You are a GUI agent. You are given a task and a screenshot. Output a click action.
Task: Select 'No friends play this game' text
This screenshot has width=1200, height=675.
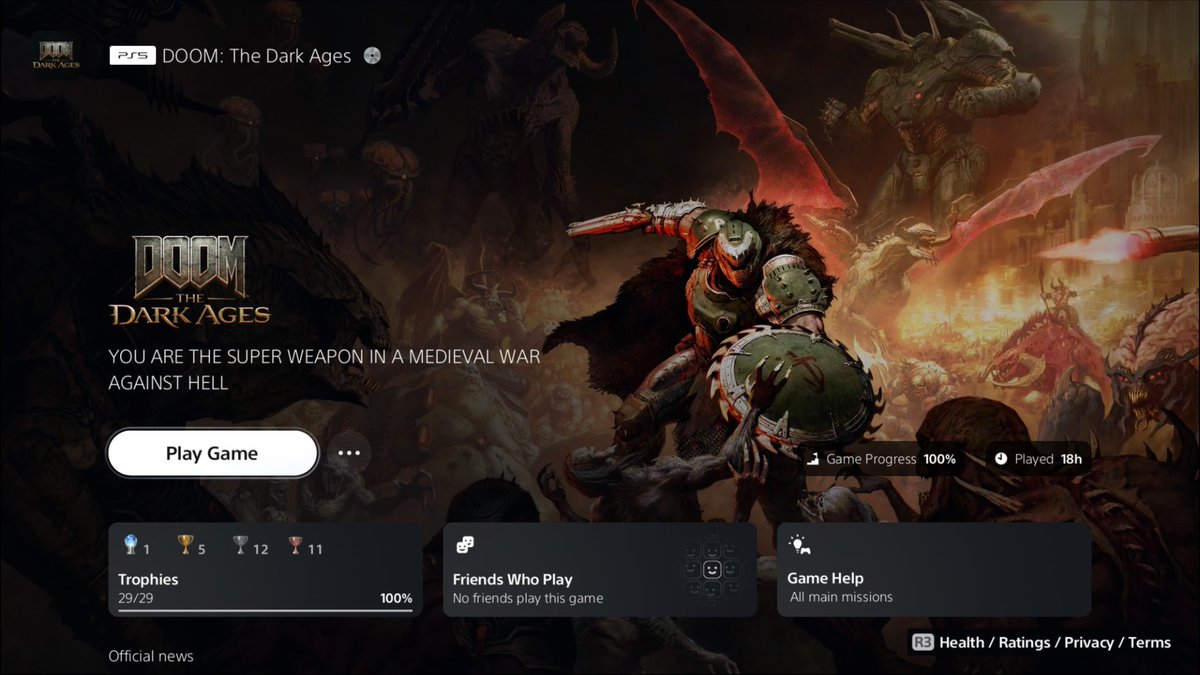tap(528, 599)
